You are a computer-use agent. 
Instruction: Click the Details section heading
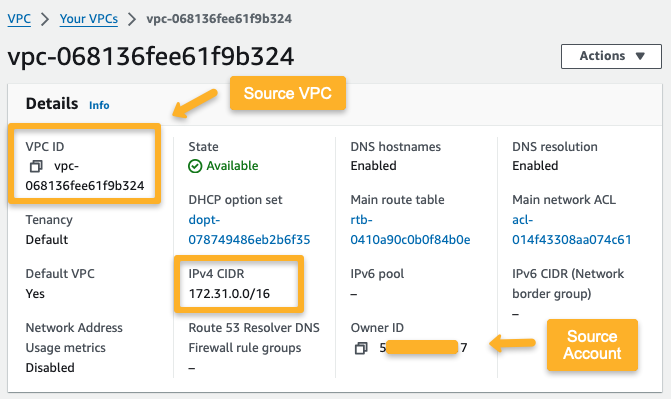pyautogui.click(x=52, y=104)
